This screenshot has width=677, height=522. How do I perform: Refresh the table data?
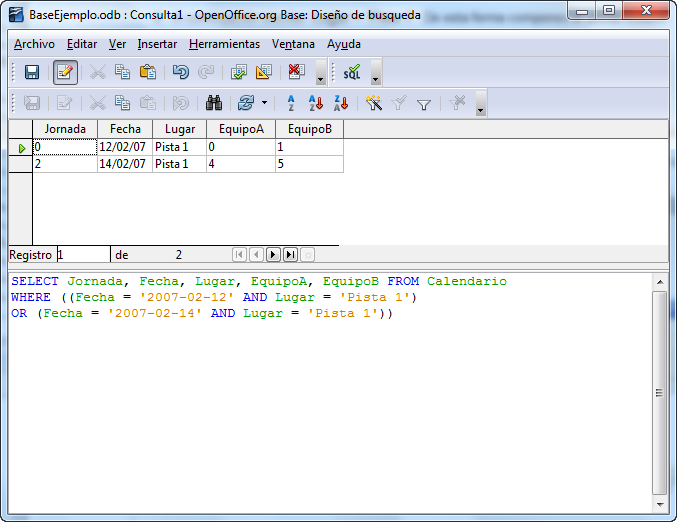coord(247,103)
